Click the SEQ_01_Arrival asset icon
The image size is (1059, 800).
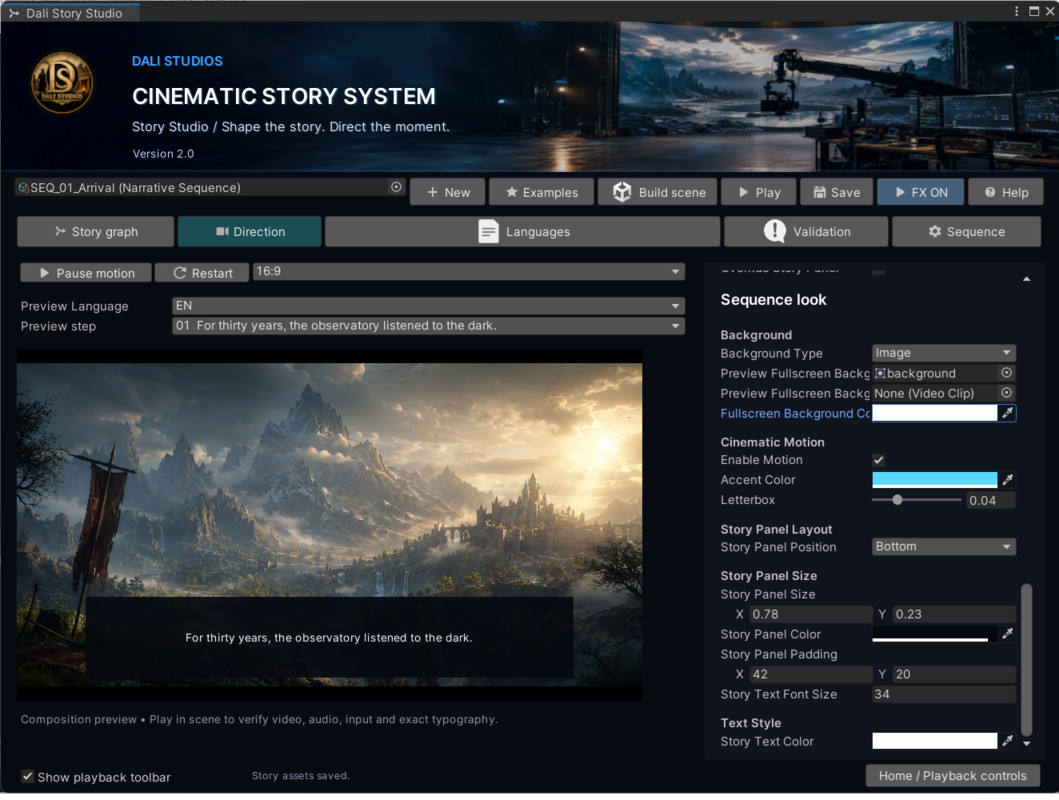[x=24, y=188]
